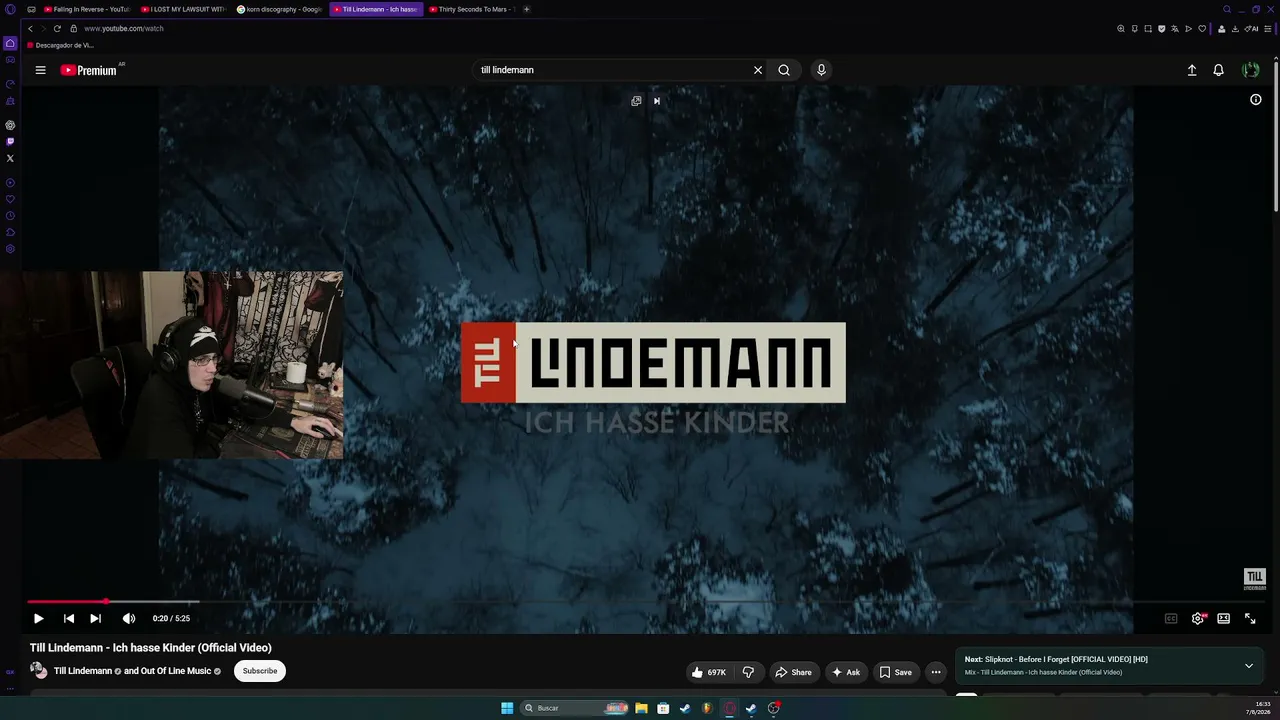This screenshot has width=1280, height=720.
Task: Go back in browser history
Action: click(x=30, y=28)
